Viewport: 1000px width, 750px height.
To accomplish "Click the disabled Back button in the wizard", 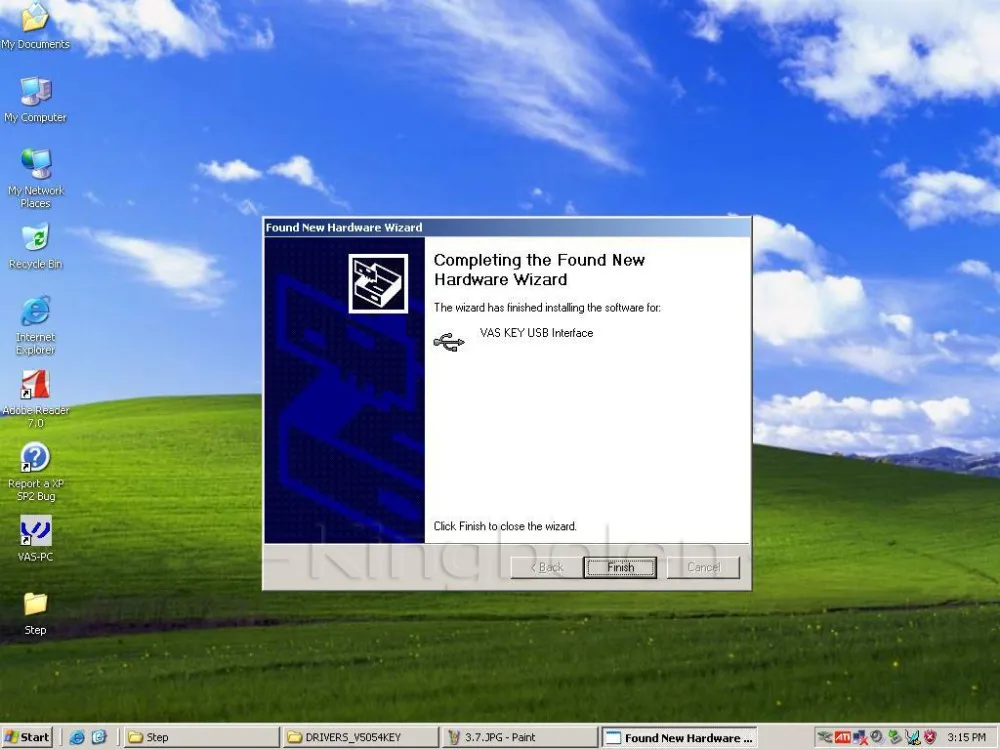I will (547, 567).
